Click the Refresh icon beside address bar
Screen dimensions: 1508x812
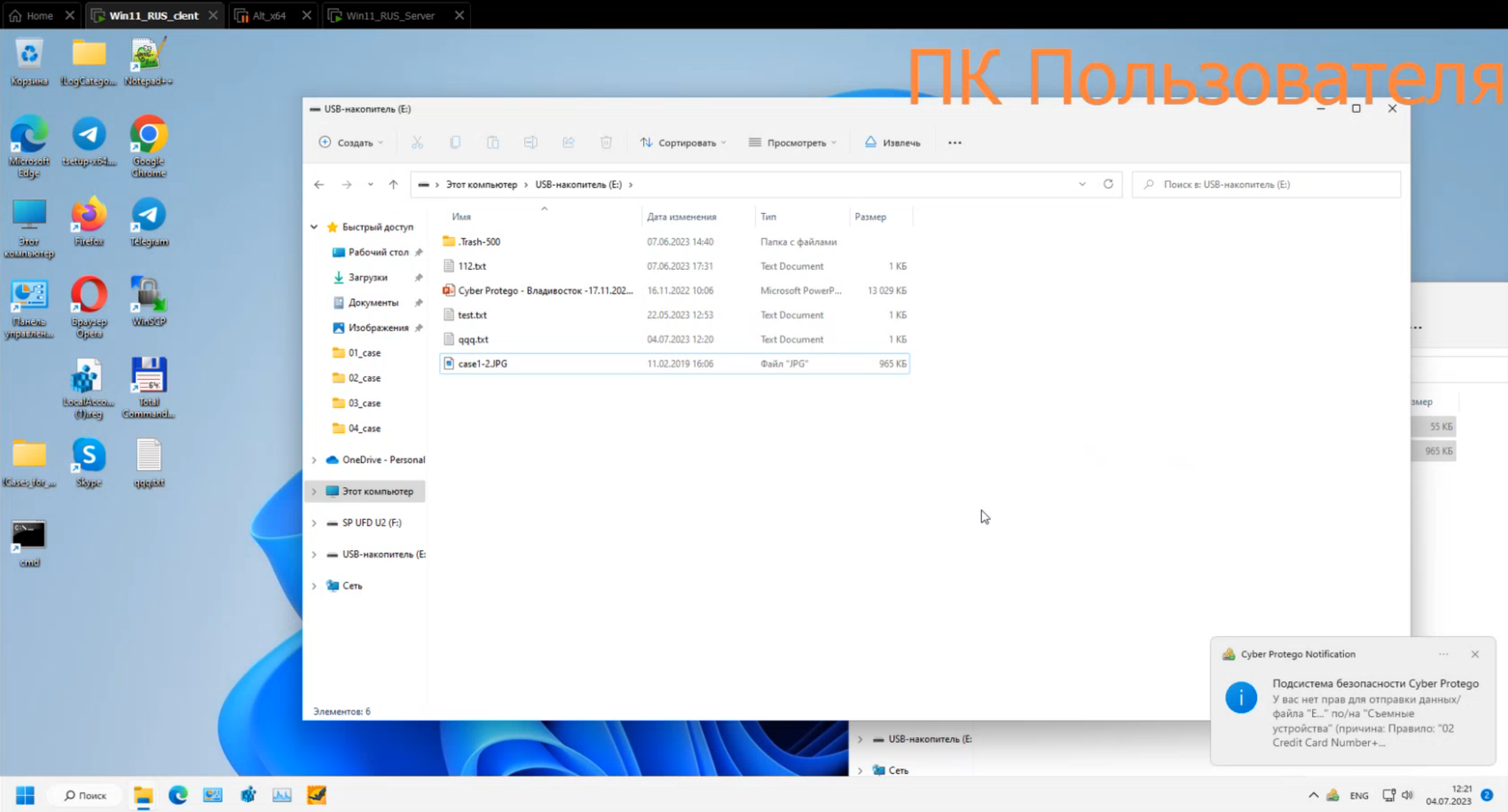pyautogui.click(x=1108, y=184)
